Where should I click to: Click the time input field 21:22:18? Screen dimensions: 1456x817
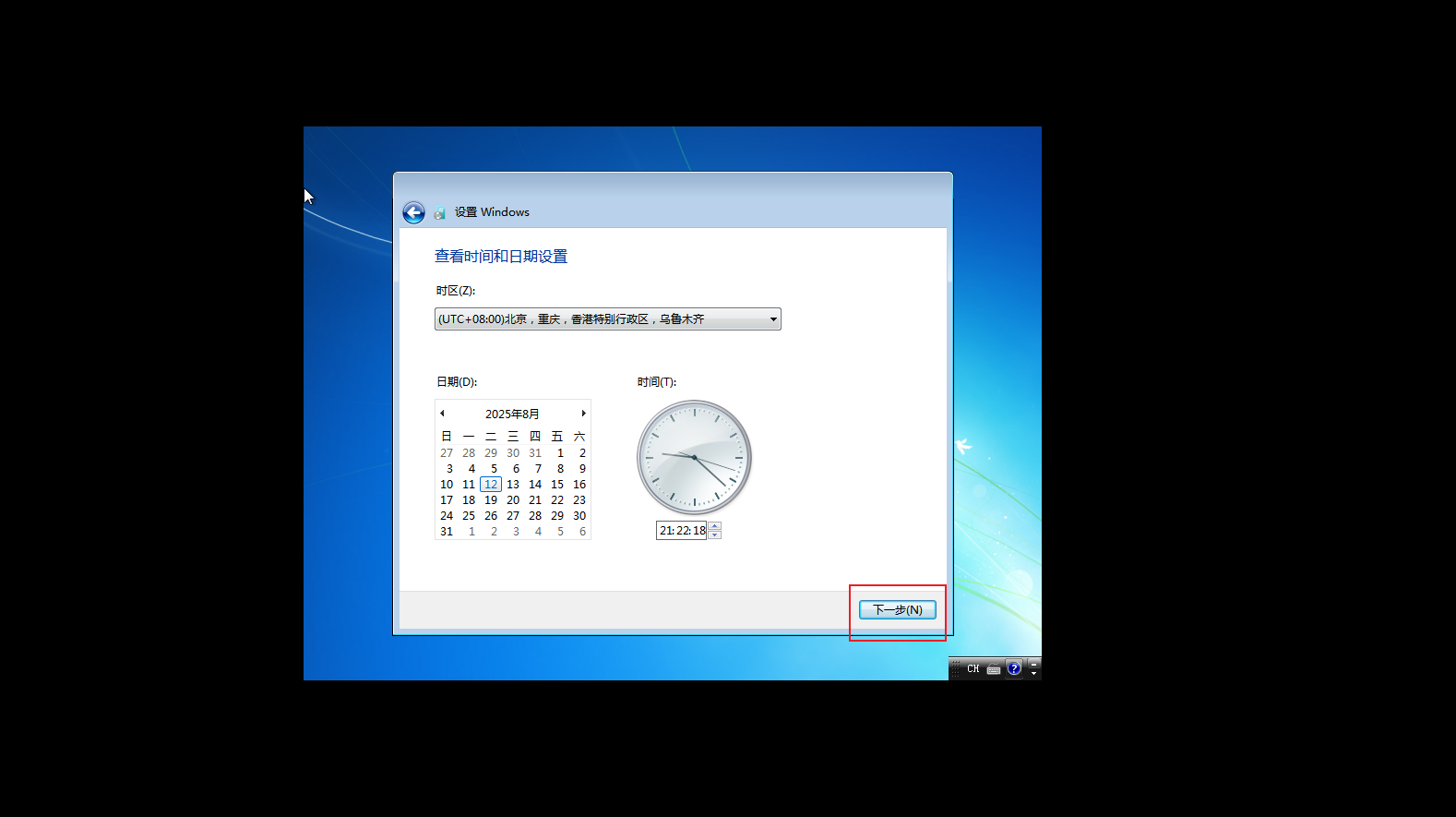pos(681,531)
